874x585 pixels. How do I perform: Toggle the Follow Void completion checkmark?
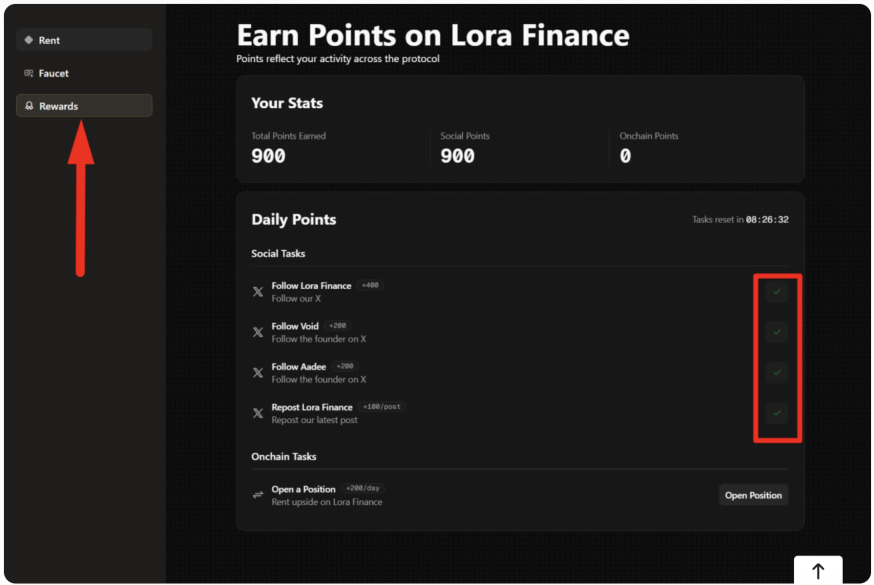(775, 332)
